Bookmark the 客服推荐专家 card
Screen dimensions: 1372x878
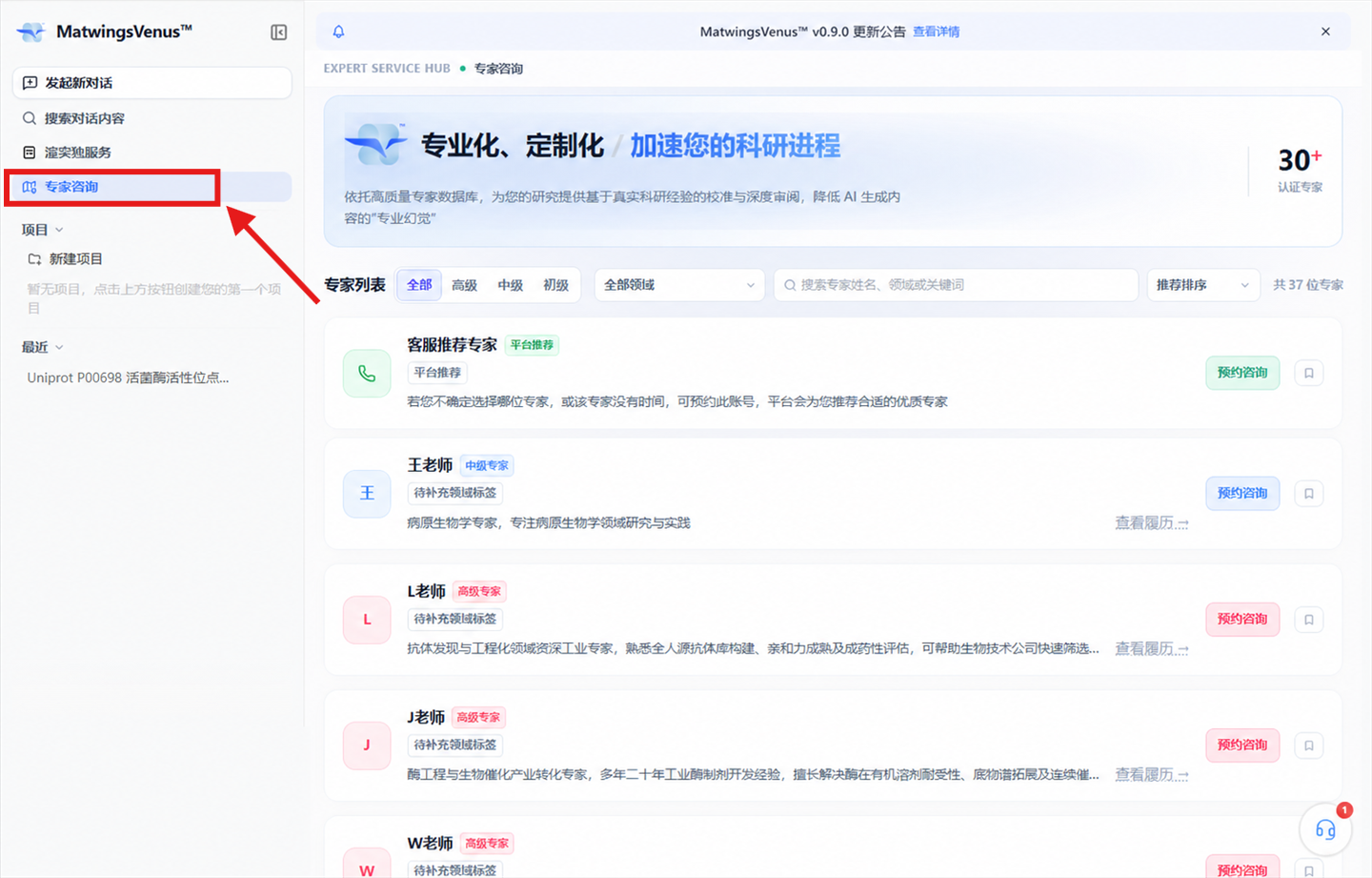(1309, 373)
